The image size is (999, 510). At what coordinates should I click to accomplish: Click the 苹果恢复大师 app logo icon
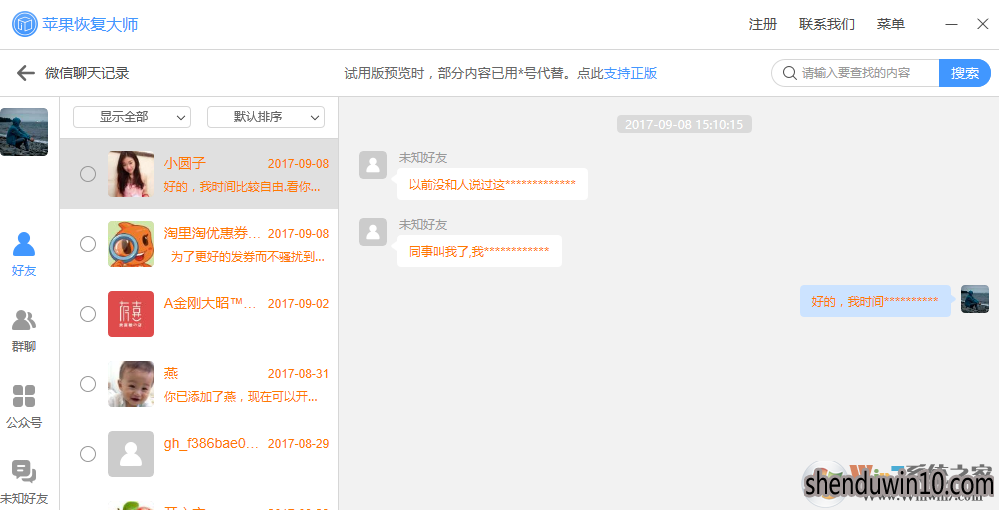[25, 24]
